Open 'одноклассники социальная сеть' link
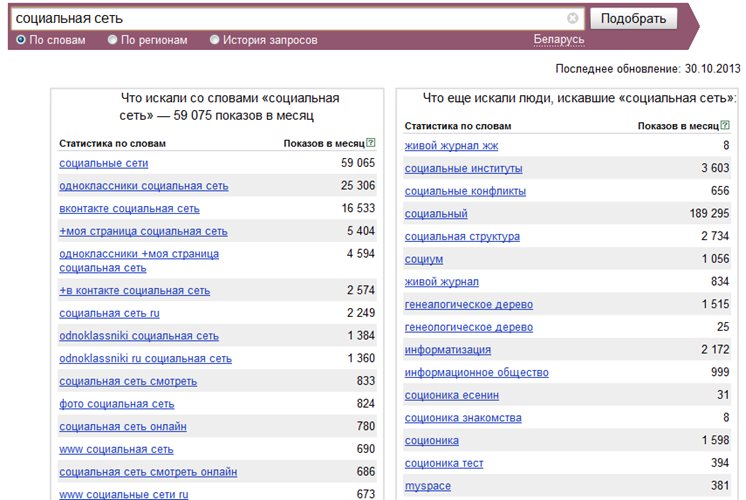The height and width of the screenshot is (500, 746). pos(144,186)
